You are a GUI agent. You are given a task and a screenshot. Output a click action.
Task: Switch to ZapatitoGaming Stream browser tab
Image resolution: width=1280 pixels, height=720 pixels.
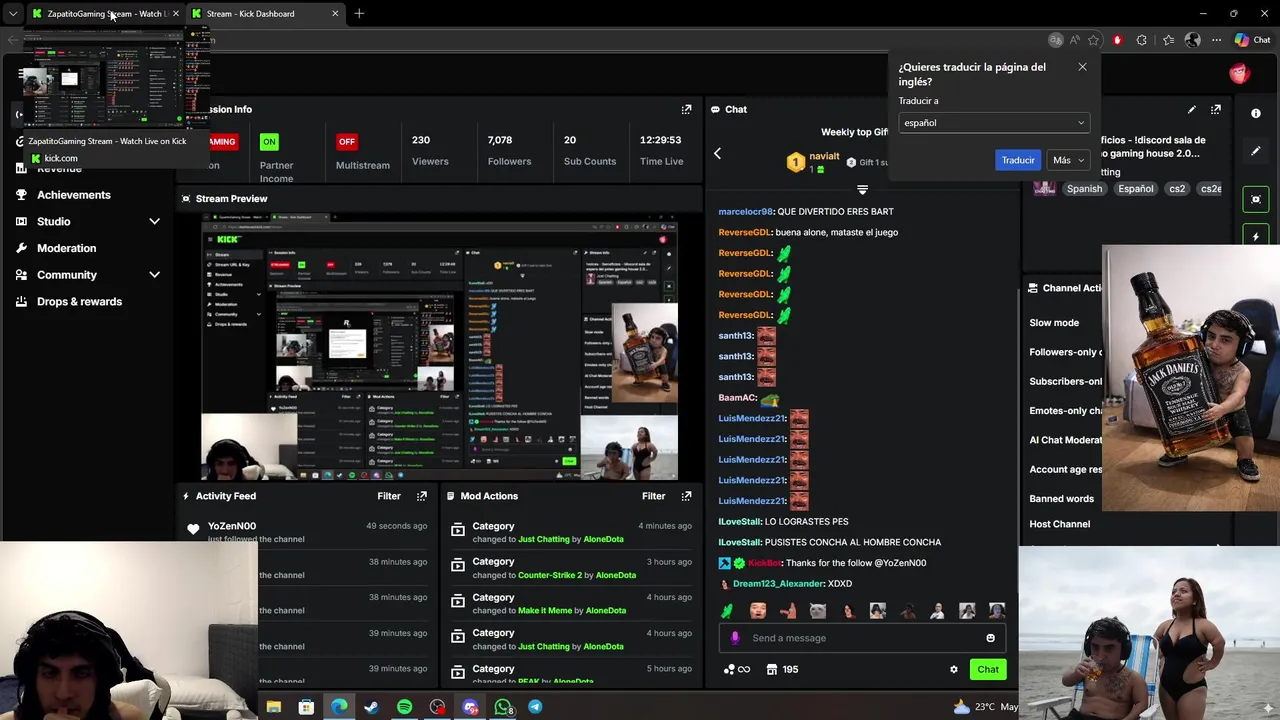click(x=105, y=13)
